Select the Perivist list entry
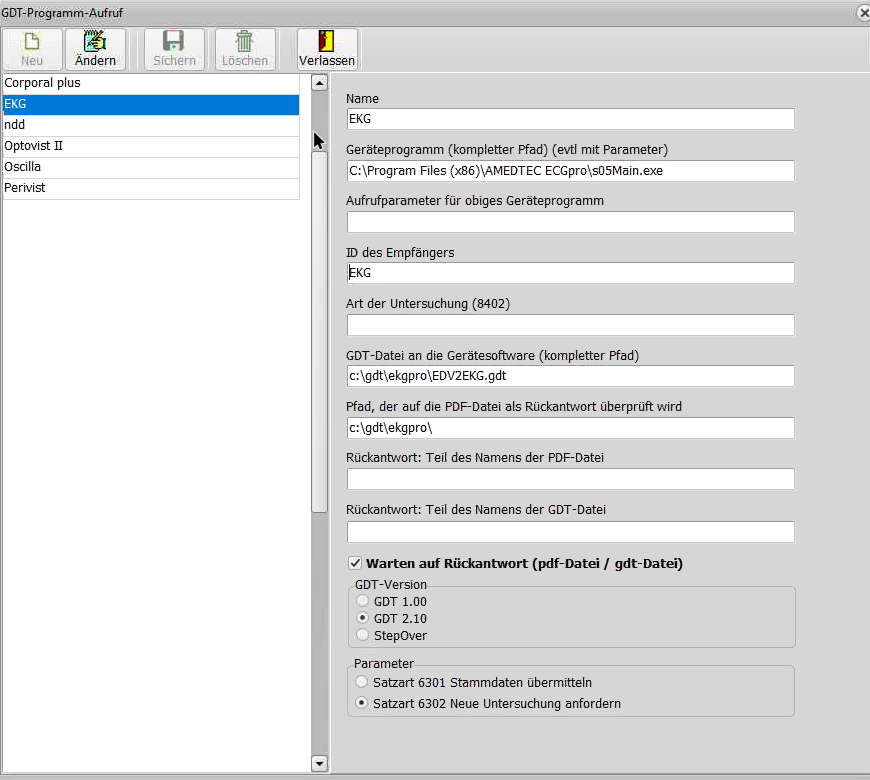 click(150, 188)
